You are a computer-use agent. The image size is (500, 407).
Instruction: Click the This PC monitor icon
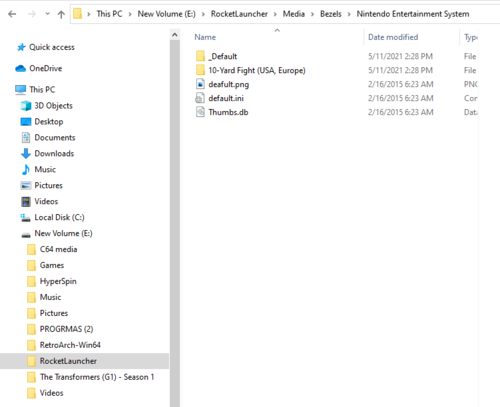tap(20, 90)
